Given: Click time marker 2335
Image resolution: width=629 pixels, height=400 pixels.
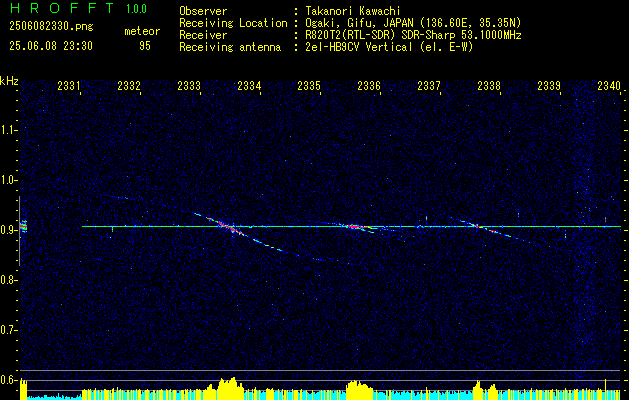Looking at the screenshot, I should (x=309, y=85).
